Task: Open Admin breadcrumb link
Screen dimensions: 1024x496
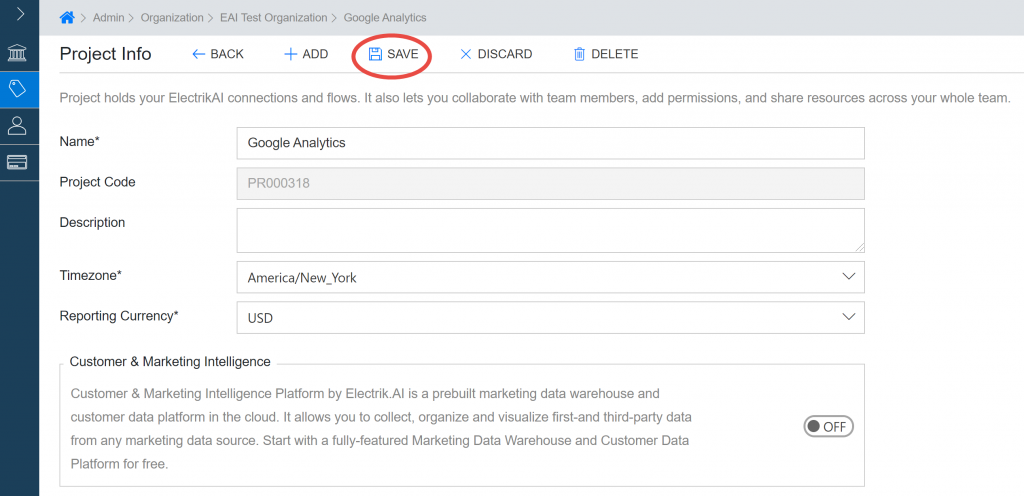Action: 108,18
